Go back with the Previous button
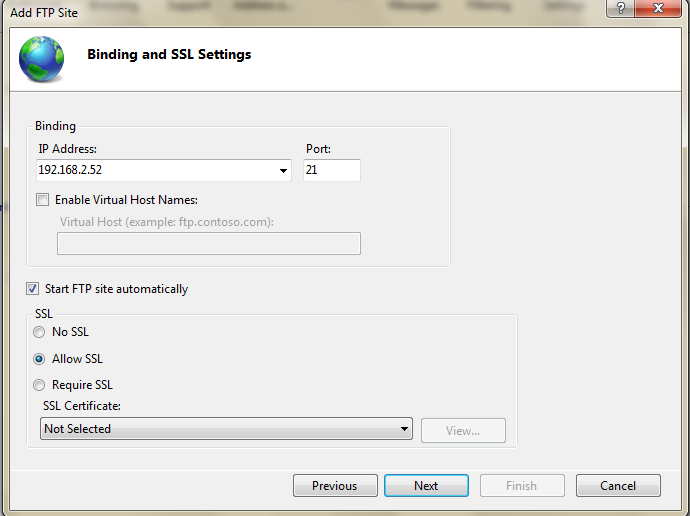The image size is (690, 516). (335, 486)
